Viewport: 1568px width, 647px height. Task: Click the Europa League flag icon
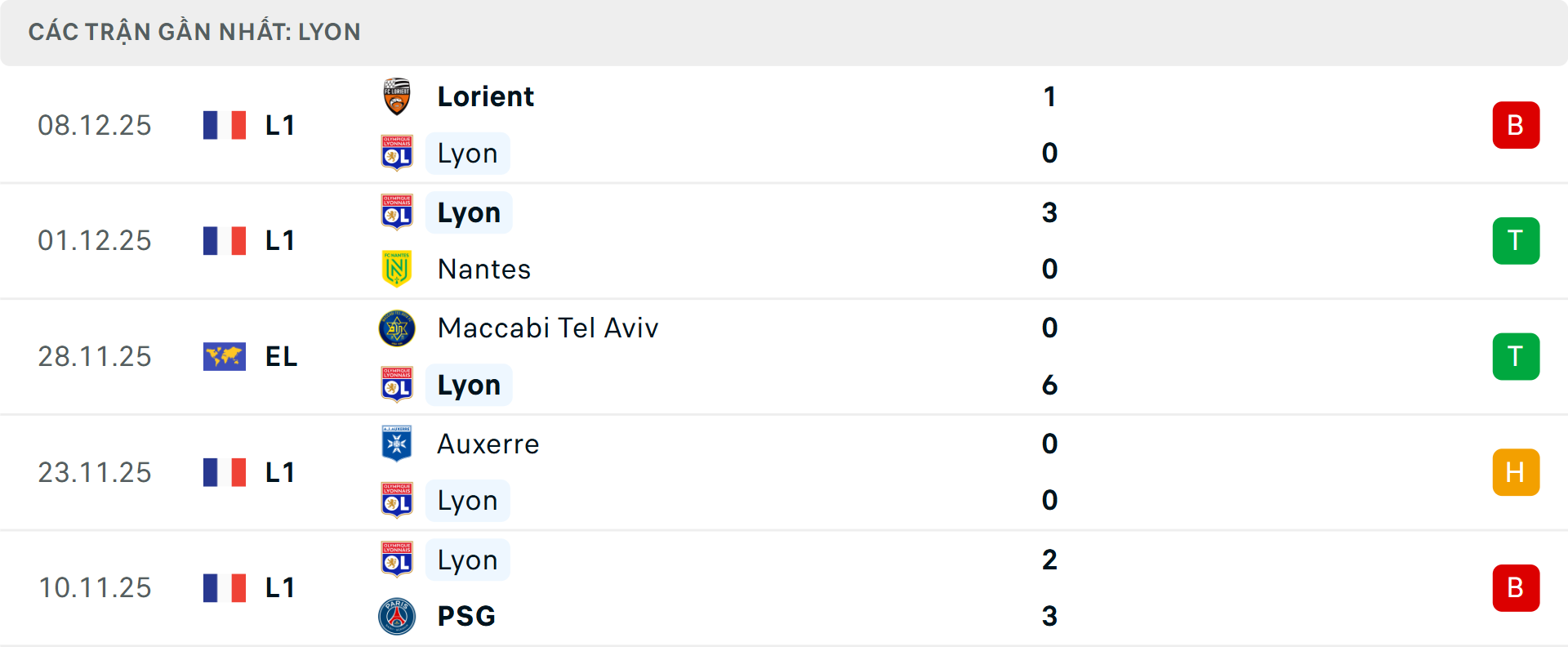[225, 356]
